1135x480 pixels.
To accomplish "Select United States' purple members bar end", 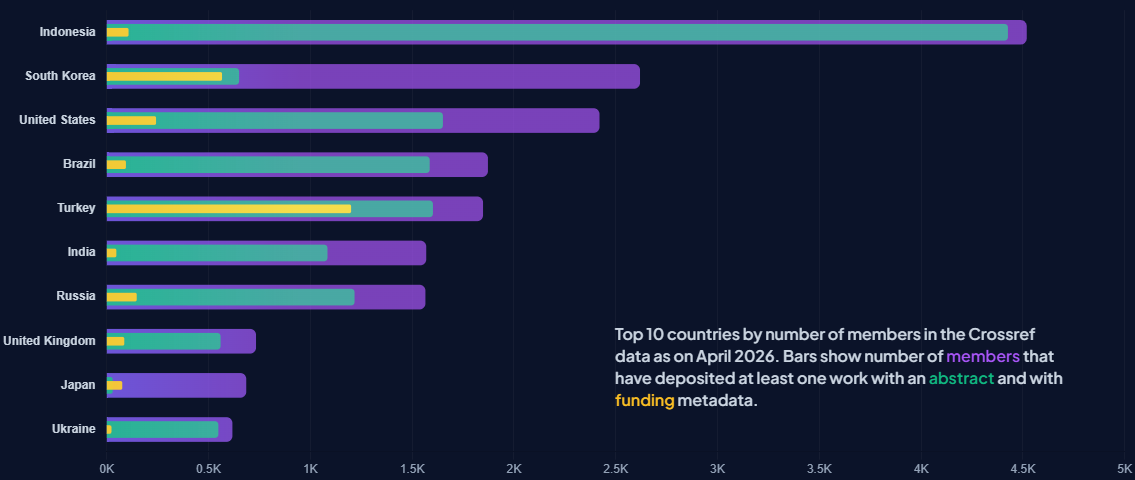I will pyautogui.click(x=521, y=120).
